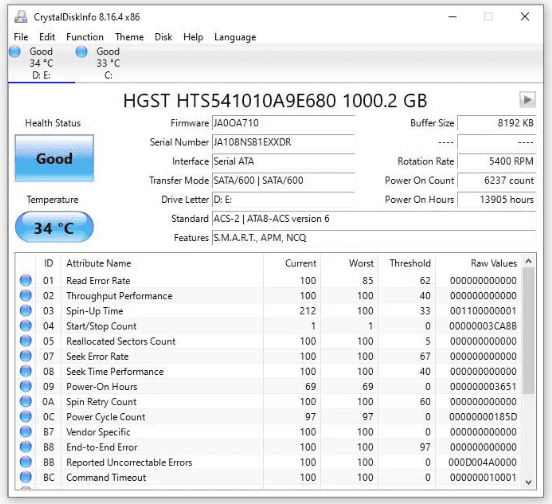Click raw value 000D004A0000
The width and height of the screenshot is (552, 504).
tap(482, 462)
